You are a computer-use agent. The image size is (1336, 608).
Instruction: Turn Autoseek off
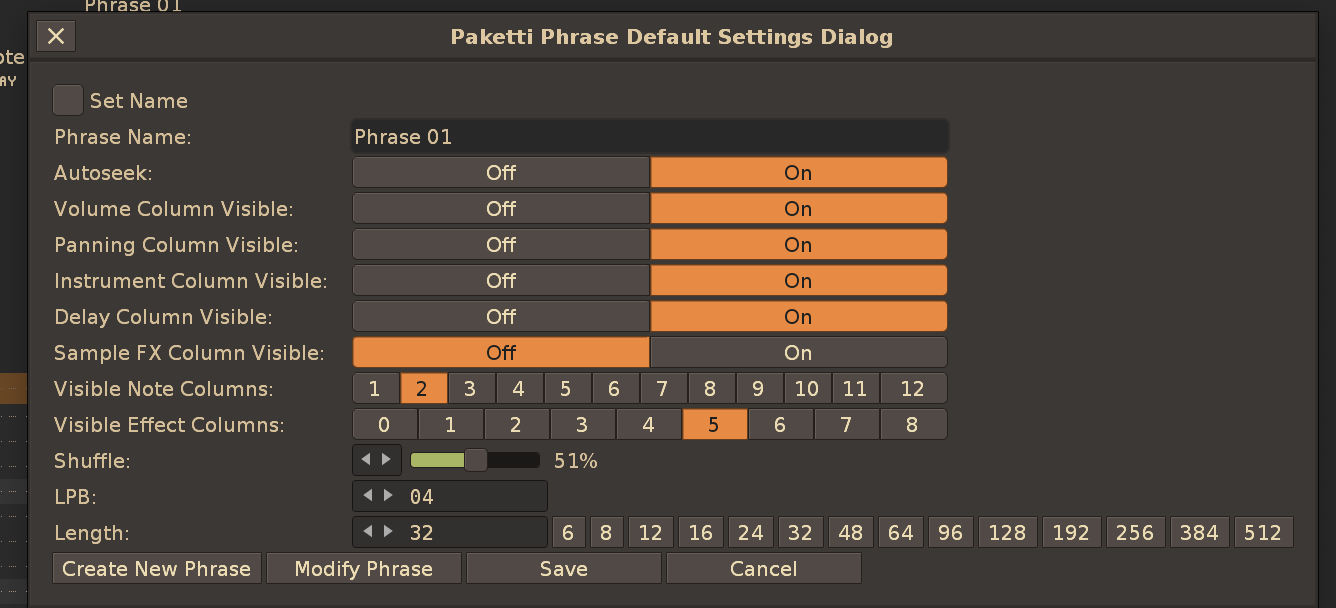[501, 172]
